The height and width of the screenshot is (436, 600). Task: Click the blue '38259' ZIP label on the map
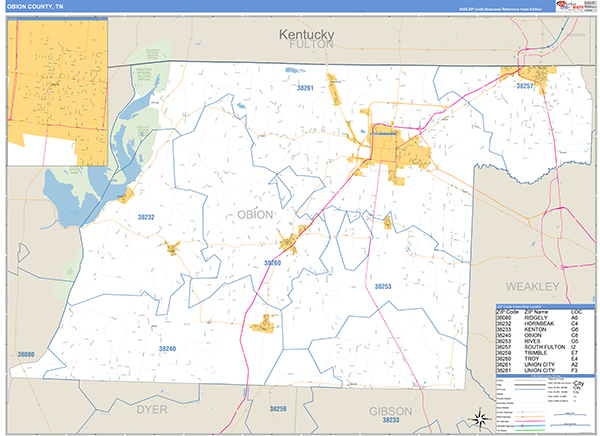(278, 409)
